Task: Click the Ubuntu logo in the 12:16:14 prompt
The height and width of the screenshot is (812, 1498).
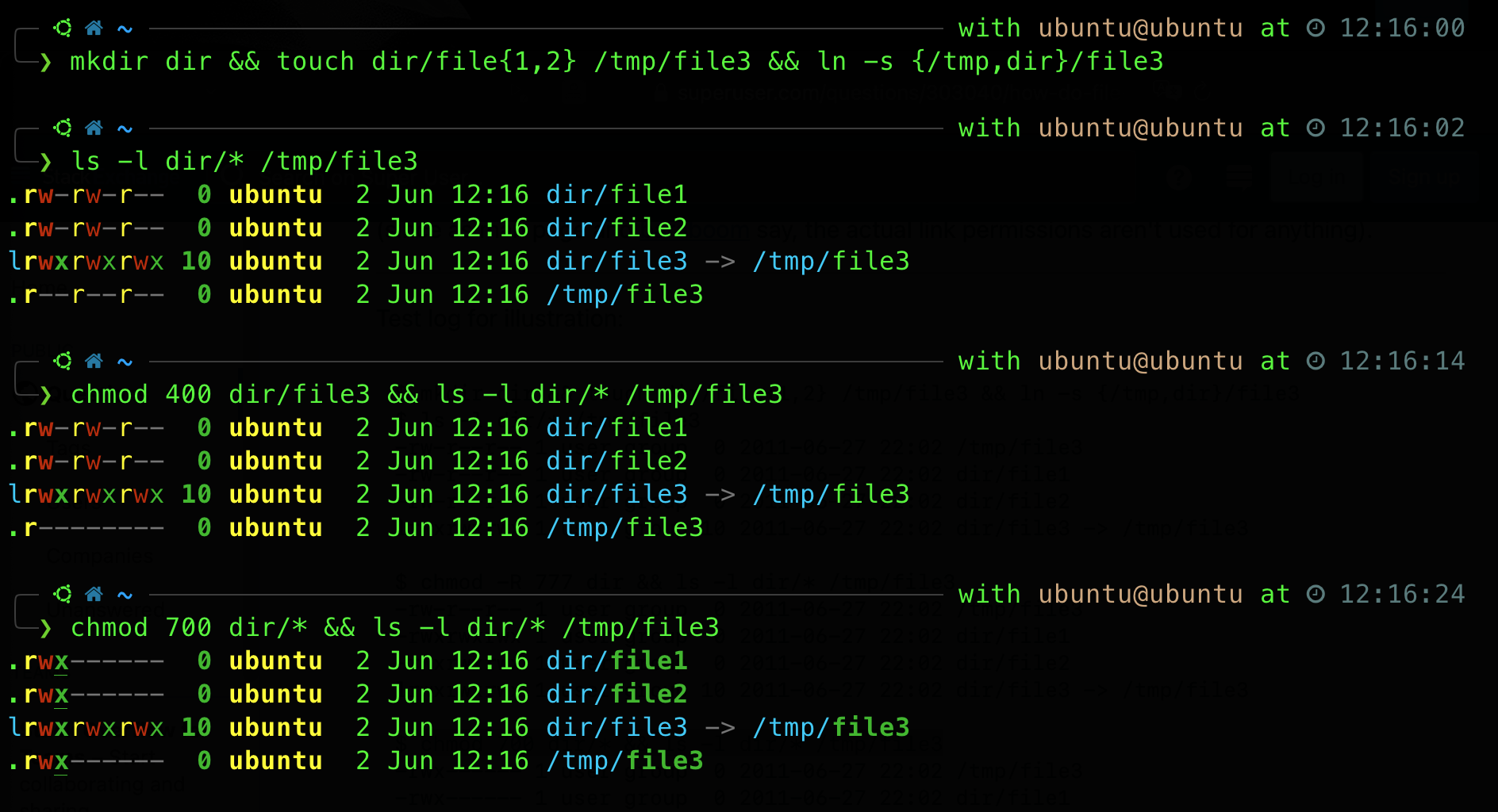Action: tap(62, 362)
